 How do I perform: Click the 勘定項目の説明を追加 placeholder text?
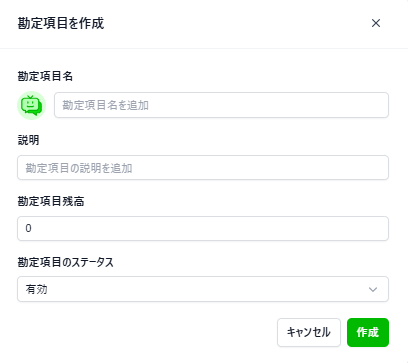79,168
